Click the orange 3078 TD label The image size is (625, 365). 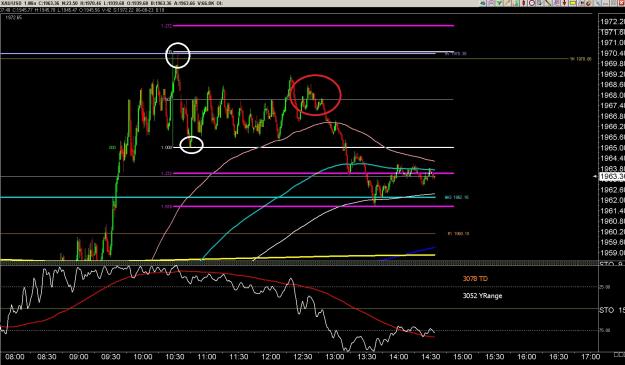point(475,279)
